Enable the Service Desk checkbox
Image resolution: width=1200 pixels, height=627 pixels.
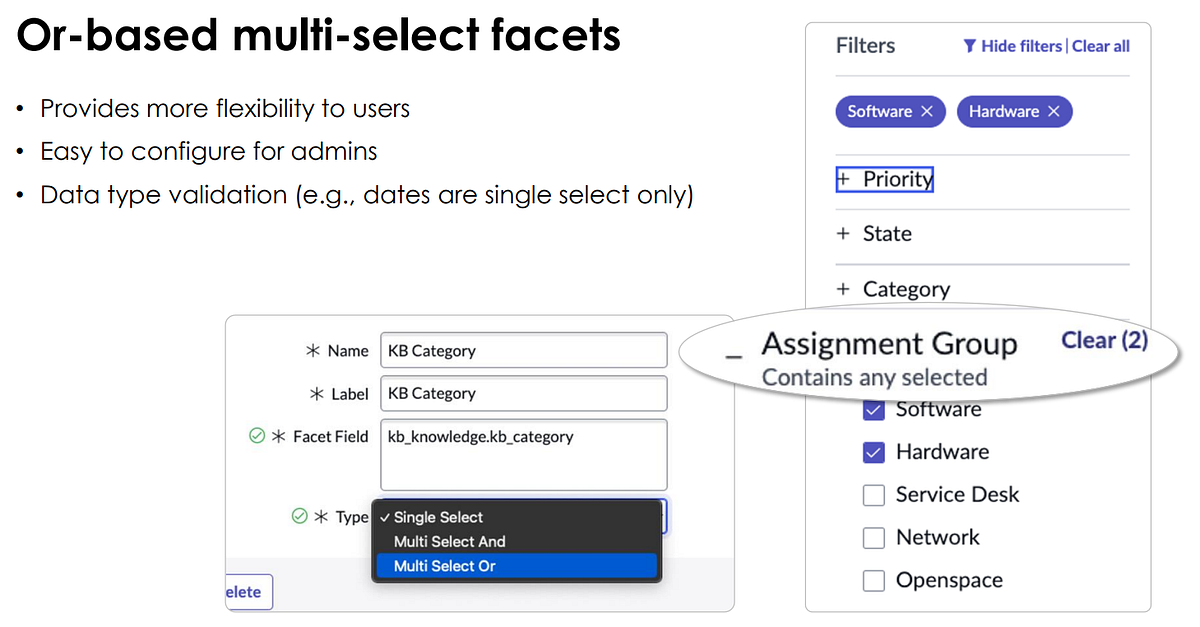(x=873, y=494)
